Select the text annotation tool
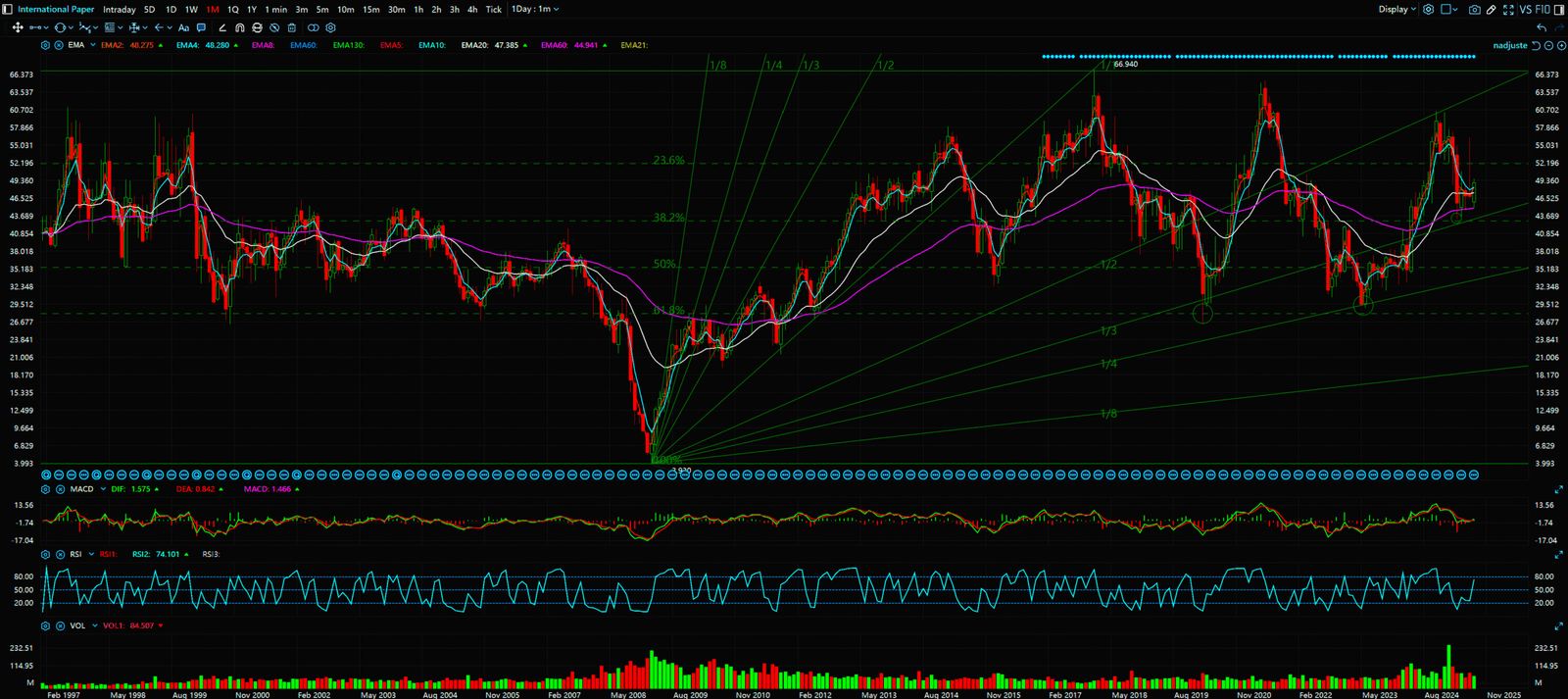This screenshot has width=1568, height=699. pyautogui.click(x=183, y=28)
